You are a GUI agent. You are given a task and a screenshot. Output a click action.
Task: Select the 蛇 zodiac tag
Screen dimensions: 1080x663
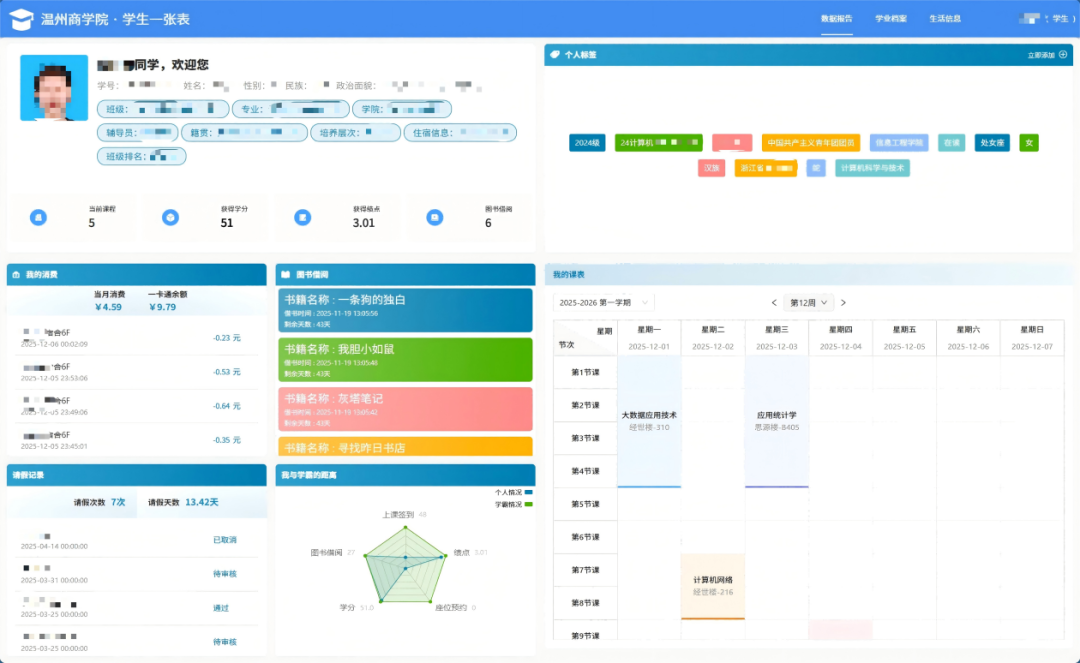816,168
